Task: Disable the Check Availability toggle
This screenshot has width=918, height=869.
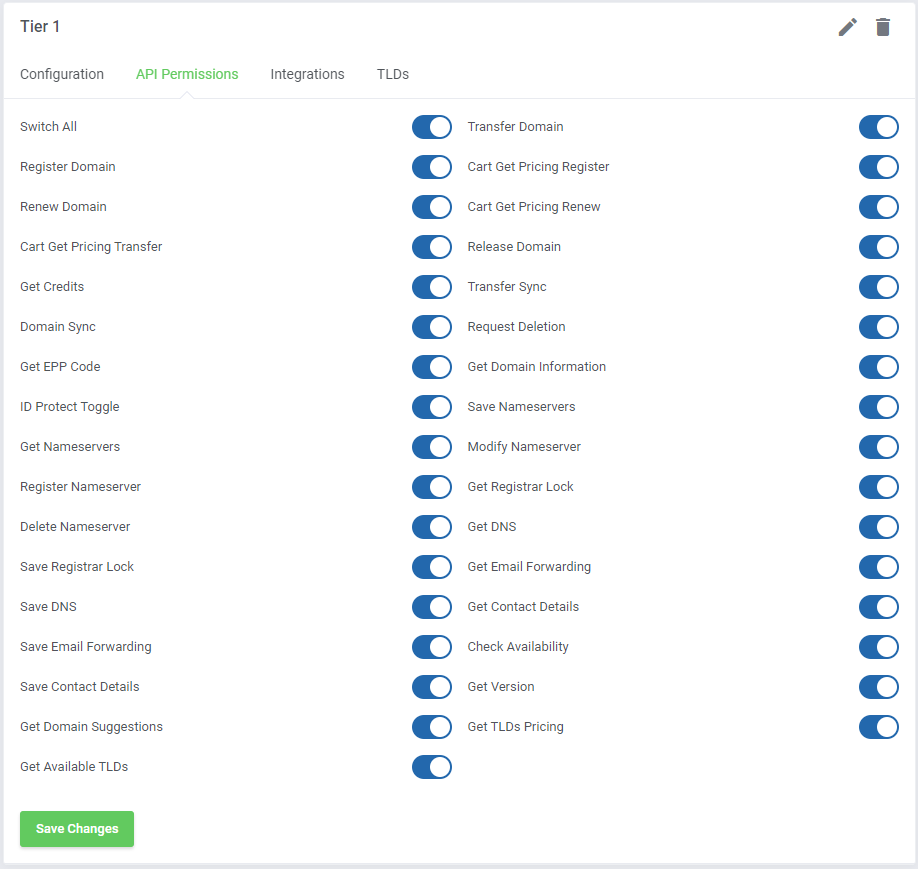Action: (x=879, y=647)
